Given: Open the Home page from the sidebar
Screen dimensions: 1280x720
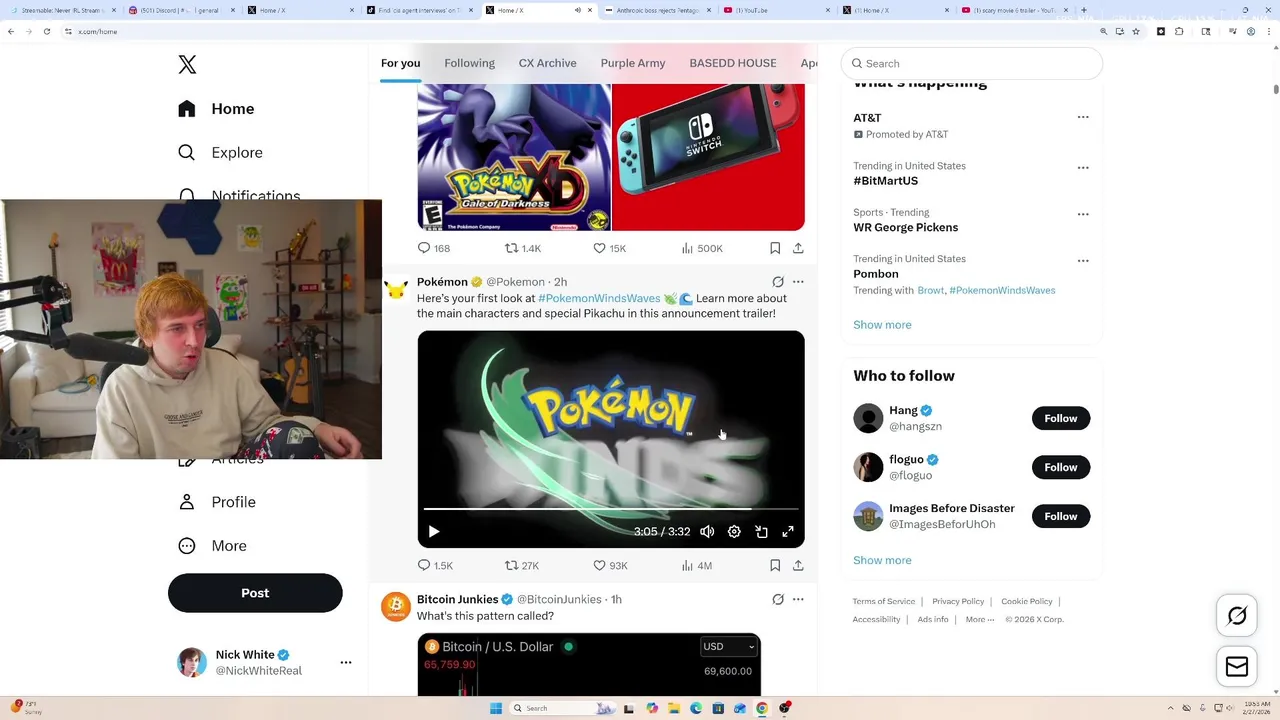Looking at the screenshot, I should (216, 109).
